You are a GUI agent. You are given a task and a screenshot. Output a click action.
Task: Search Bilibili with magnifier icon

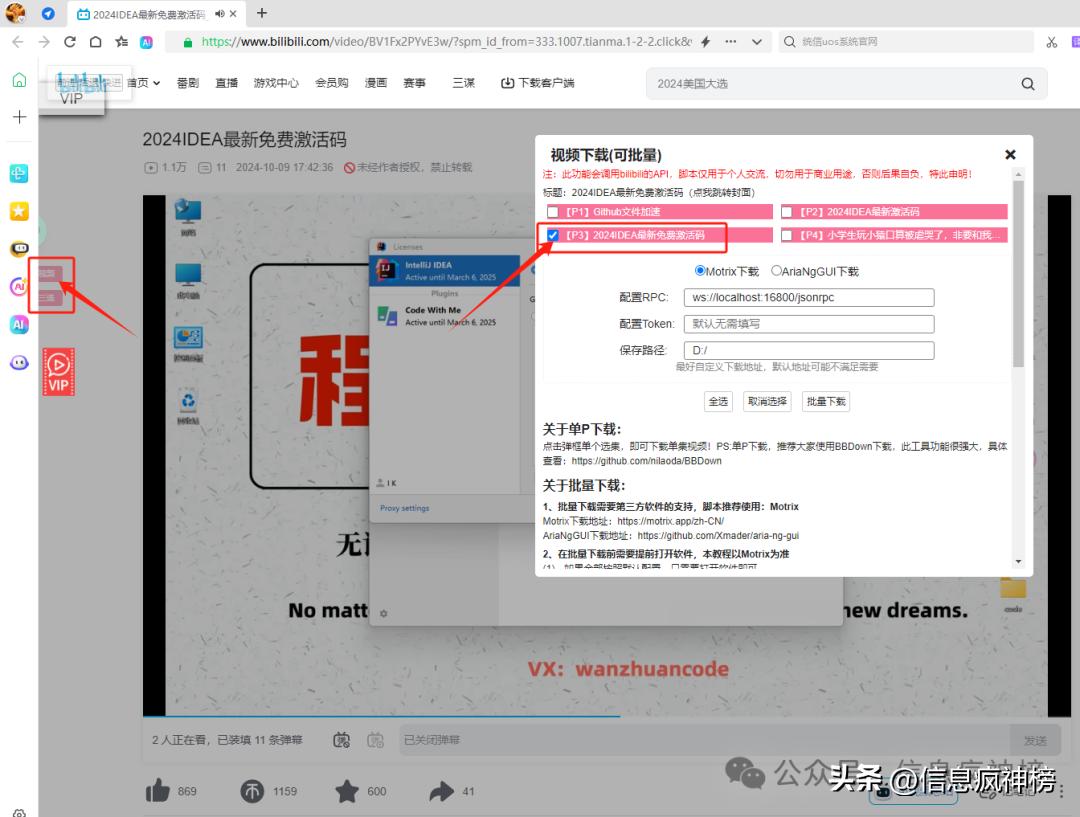tap(1028, 83)
